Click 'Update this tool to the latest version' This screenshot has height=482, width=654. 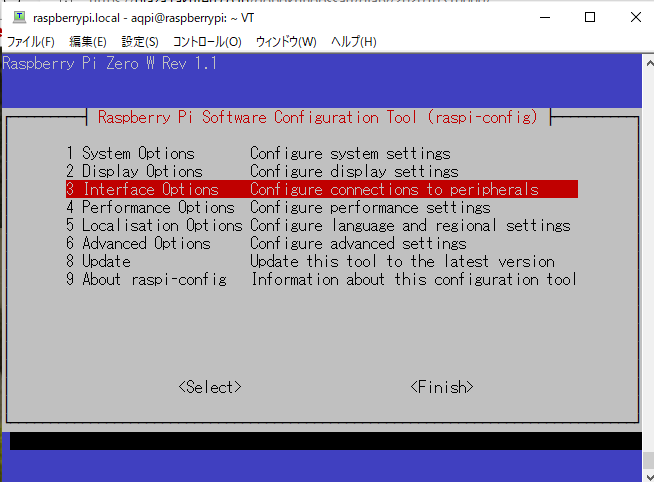(402, 261)
